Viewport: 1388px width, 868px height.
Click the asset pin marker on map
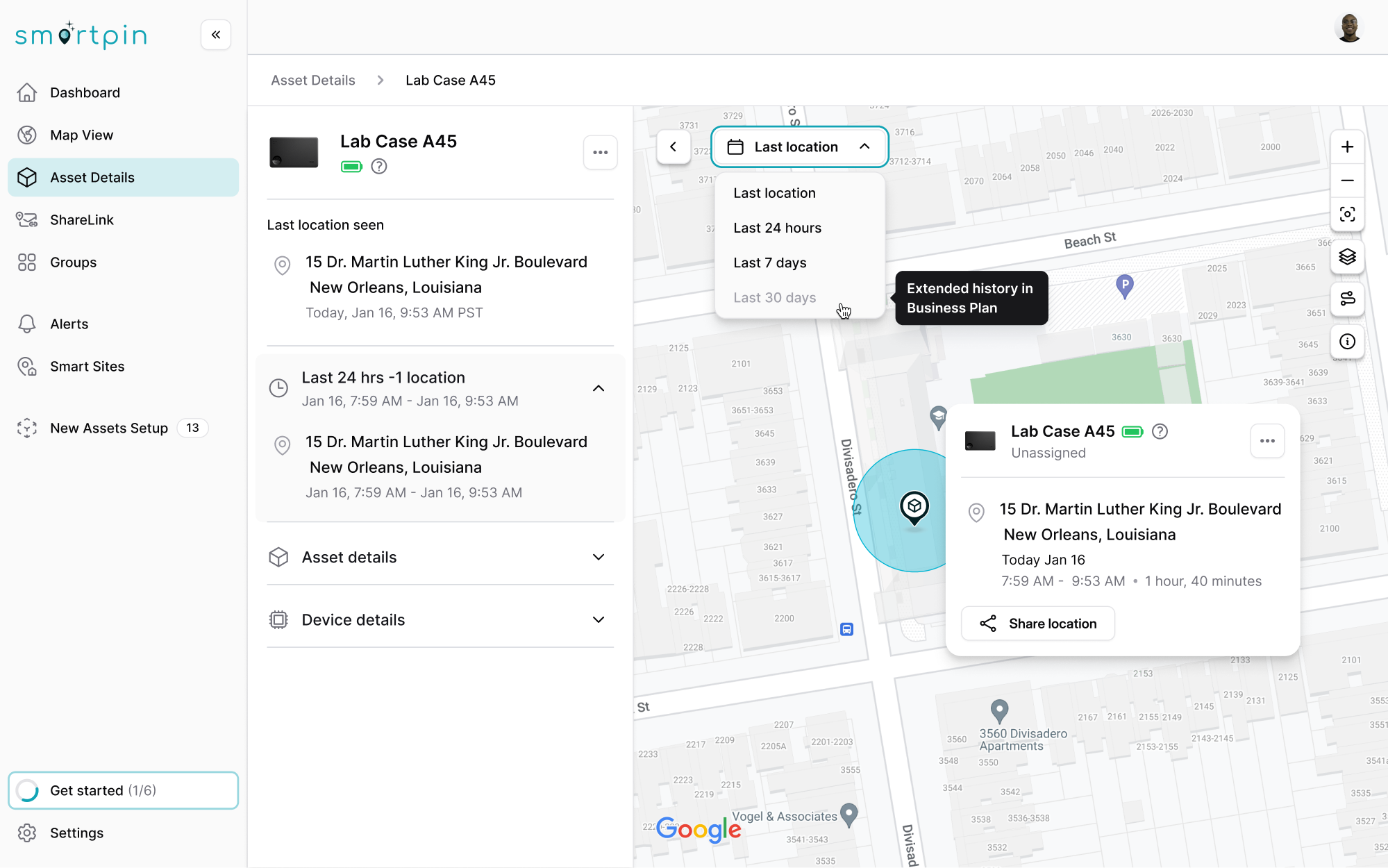click(x=914, y=507)
